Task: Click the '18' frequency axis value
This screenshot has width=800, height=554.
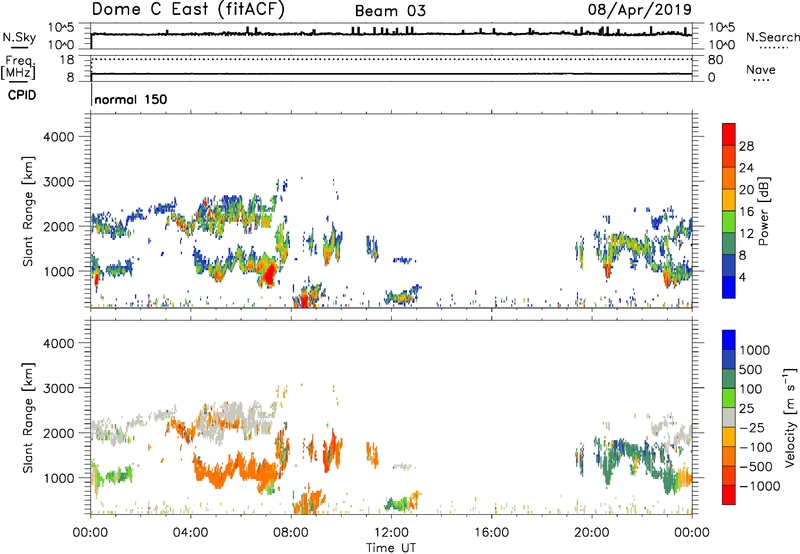Action: click(x=67, y=59)
